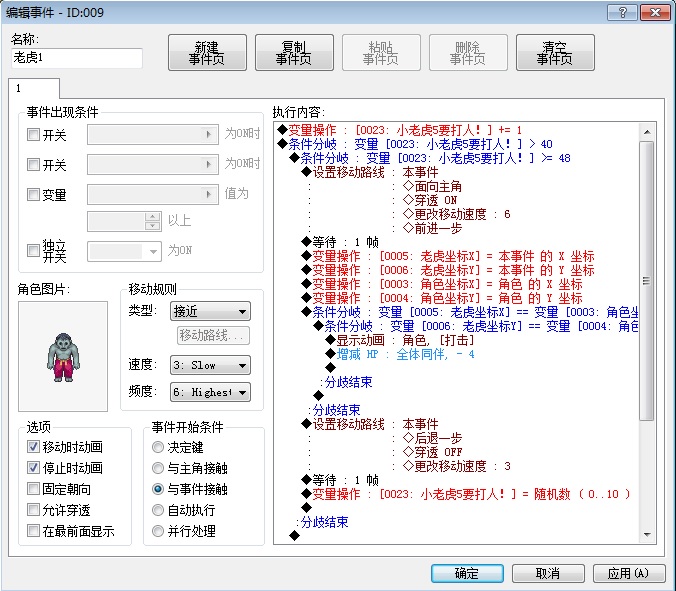Enable the second 开关 condition checkbox
The width and height of the screenshot is (676, 591).
pyautogui.click(x=33, y=164)
